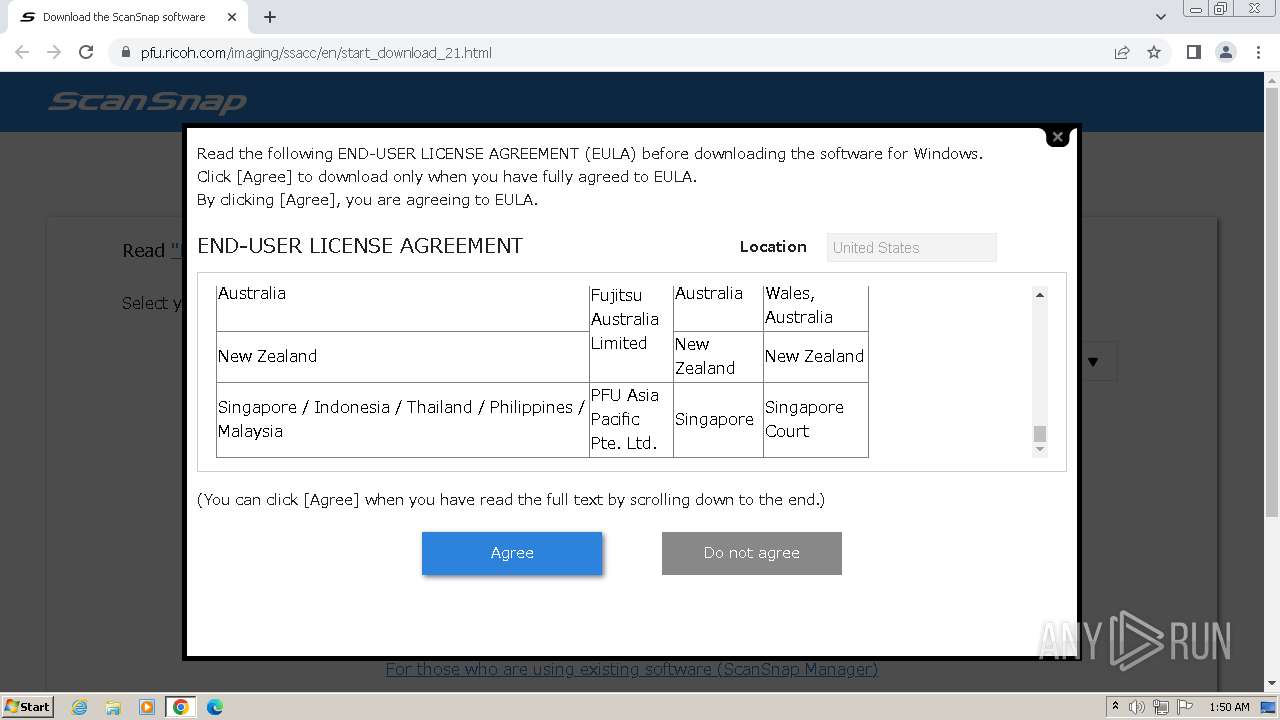Viewport: 1280px width, 720px height.
Task: Close the EULA dialog with the X
Action: click(x=1057, y=137)
